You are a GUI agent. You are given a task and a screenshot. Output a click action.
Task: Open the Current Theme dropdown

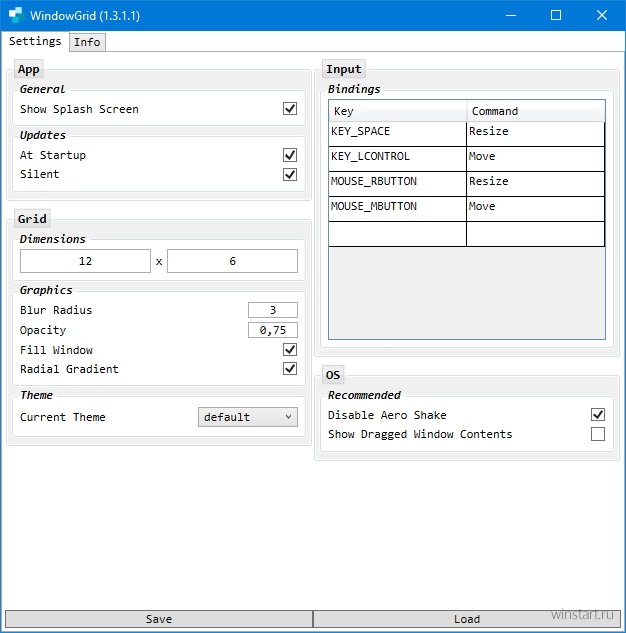coord(248,417)
